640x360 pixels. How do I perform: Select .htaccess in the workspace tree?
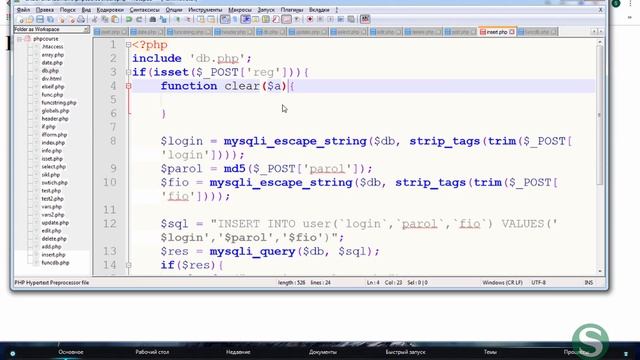(x=52, y=47)
